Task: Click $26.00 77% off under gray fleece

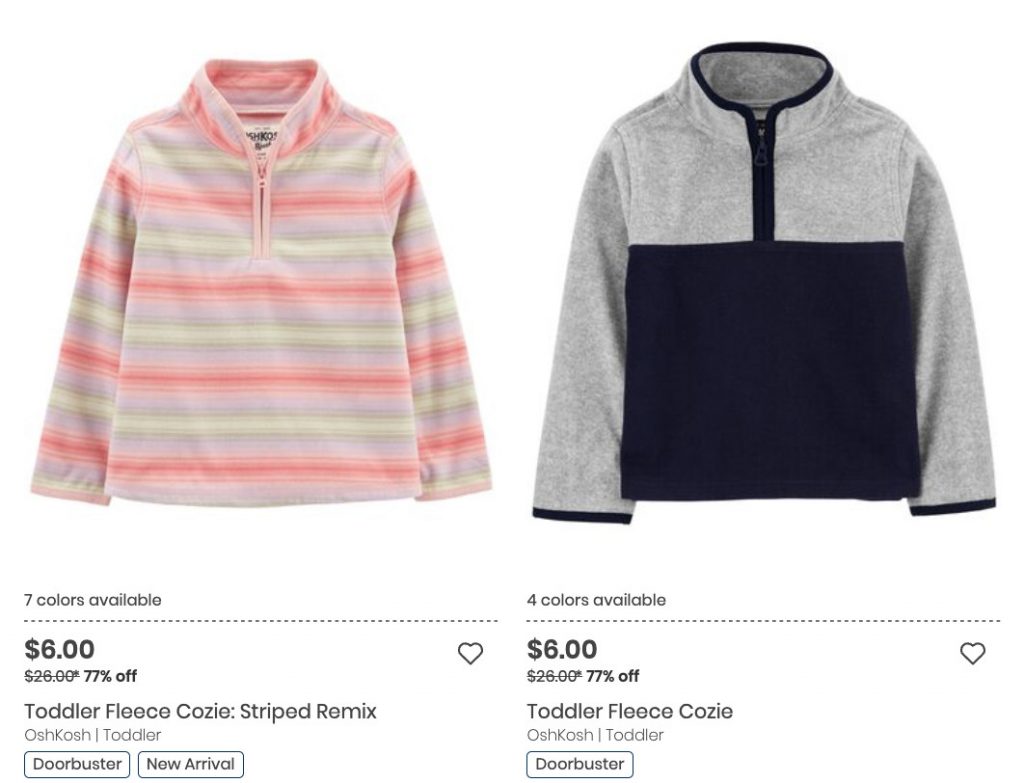Action: [583, 676]
